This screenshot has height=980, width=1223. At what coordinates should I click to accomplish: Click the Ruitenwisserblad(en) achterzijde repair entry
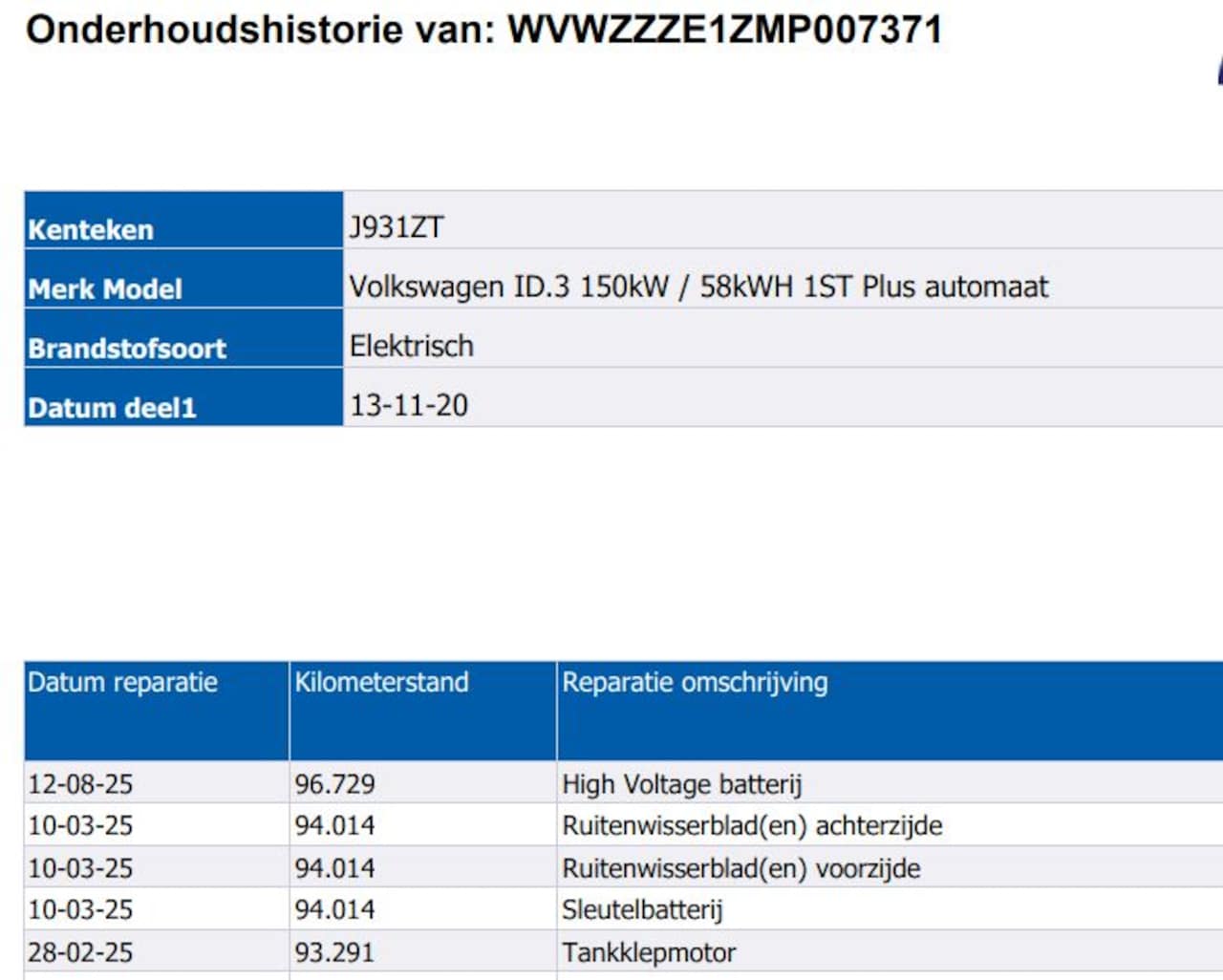tap(752, 825)
